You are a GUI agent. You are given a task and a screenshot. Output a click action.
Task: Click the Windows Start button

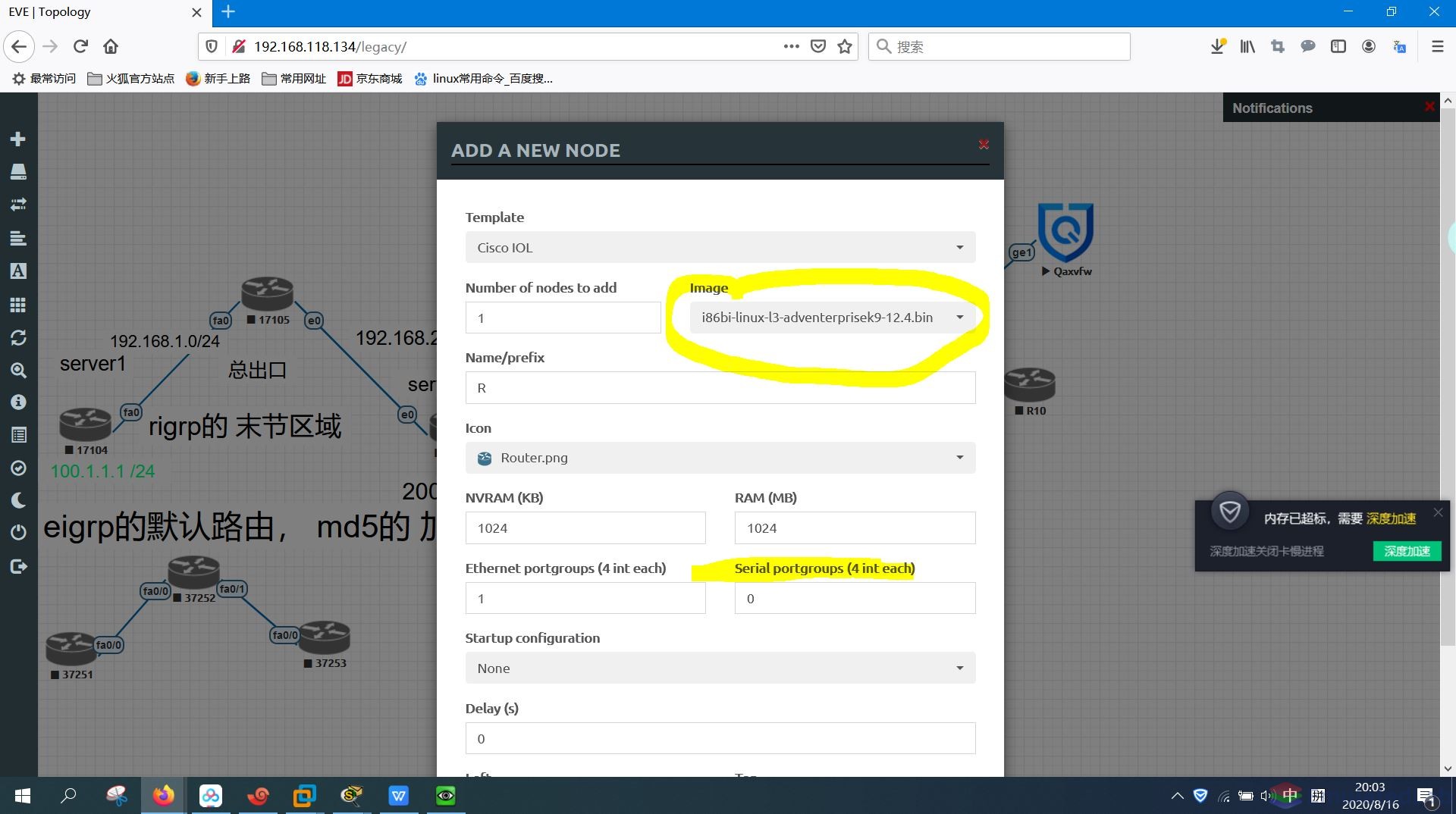pos(23,795)
